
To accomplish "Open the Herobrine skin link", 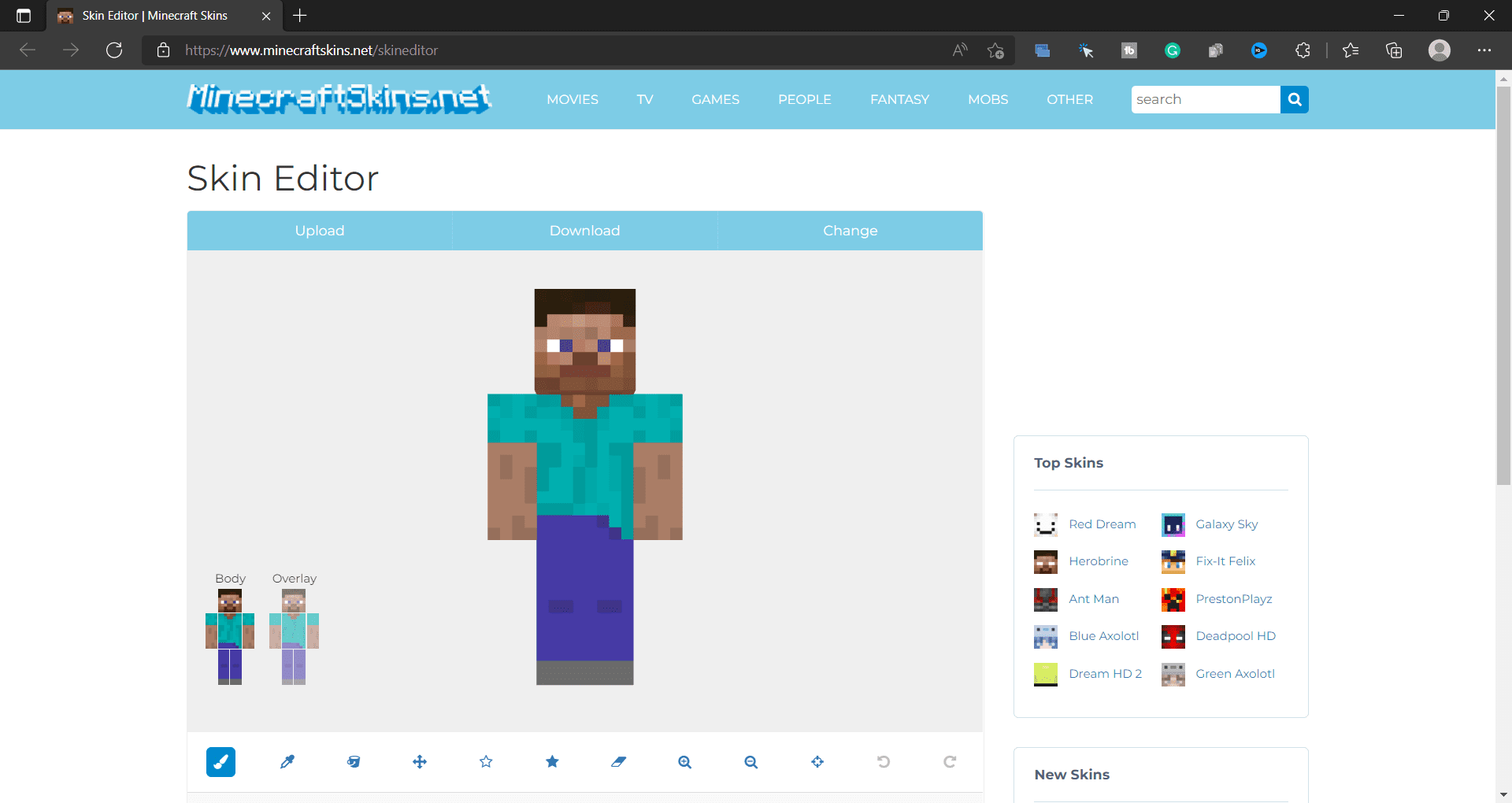I will (x=1098, y=561).
